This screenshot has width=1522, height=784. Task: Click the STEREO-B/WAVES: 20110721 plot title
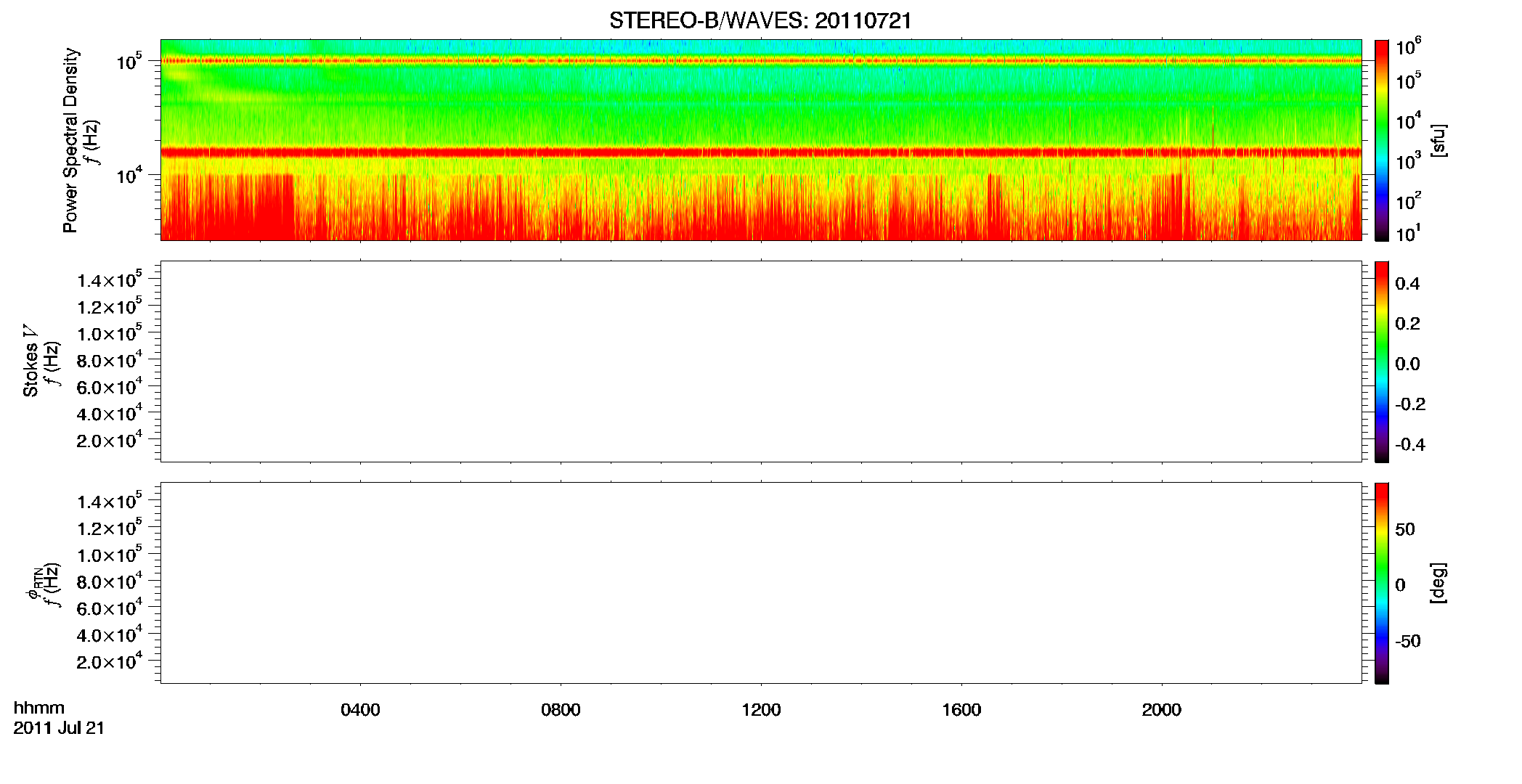pos(760,21)
